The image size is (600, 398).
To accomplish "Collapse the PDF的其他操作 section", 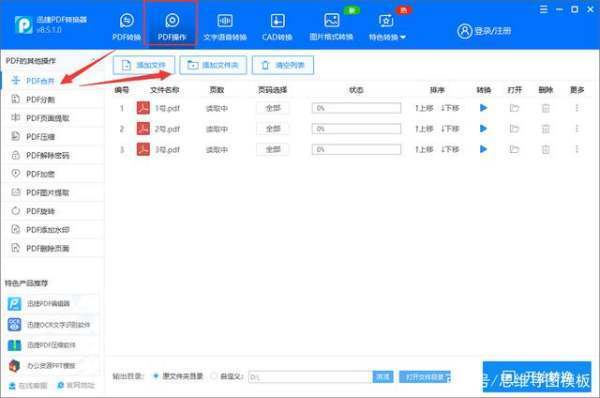I will tap(93, 61).
